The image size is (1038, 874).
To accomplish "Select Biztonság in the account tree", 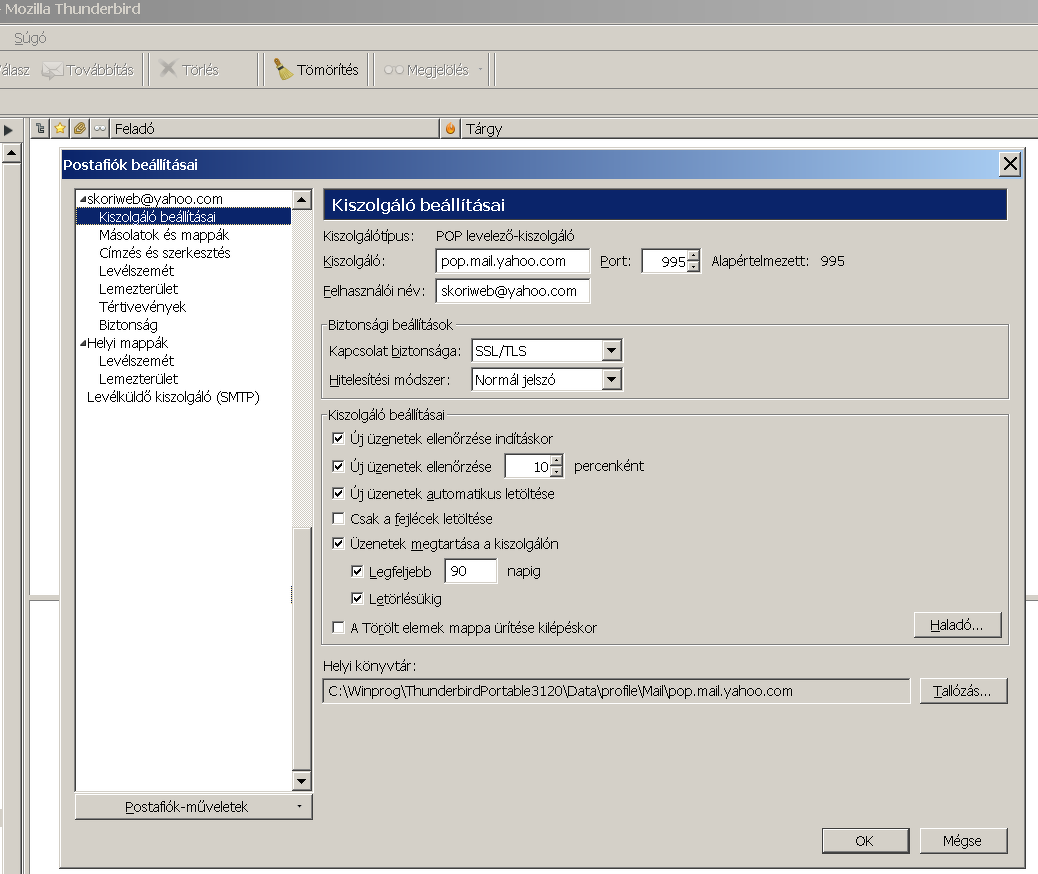I will tap(128, 325).
